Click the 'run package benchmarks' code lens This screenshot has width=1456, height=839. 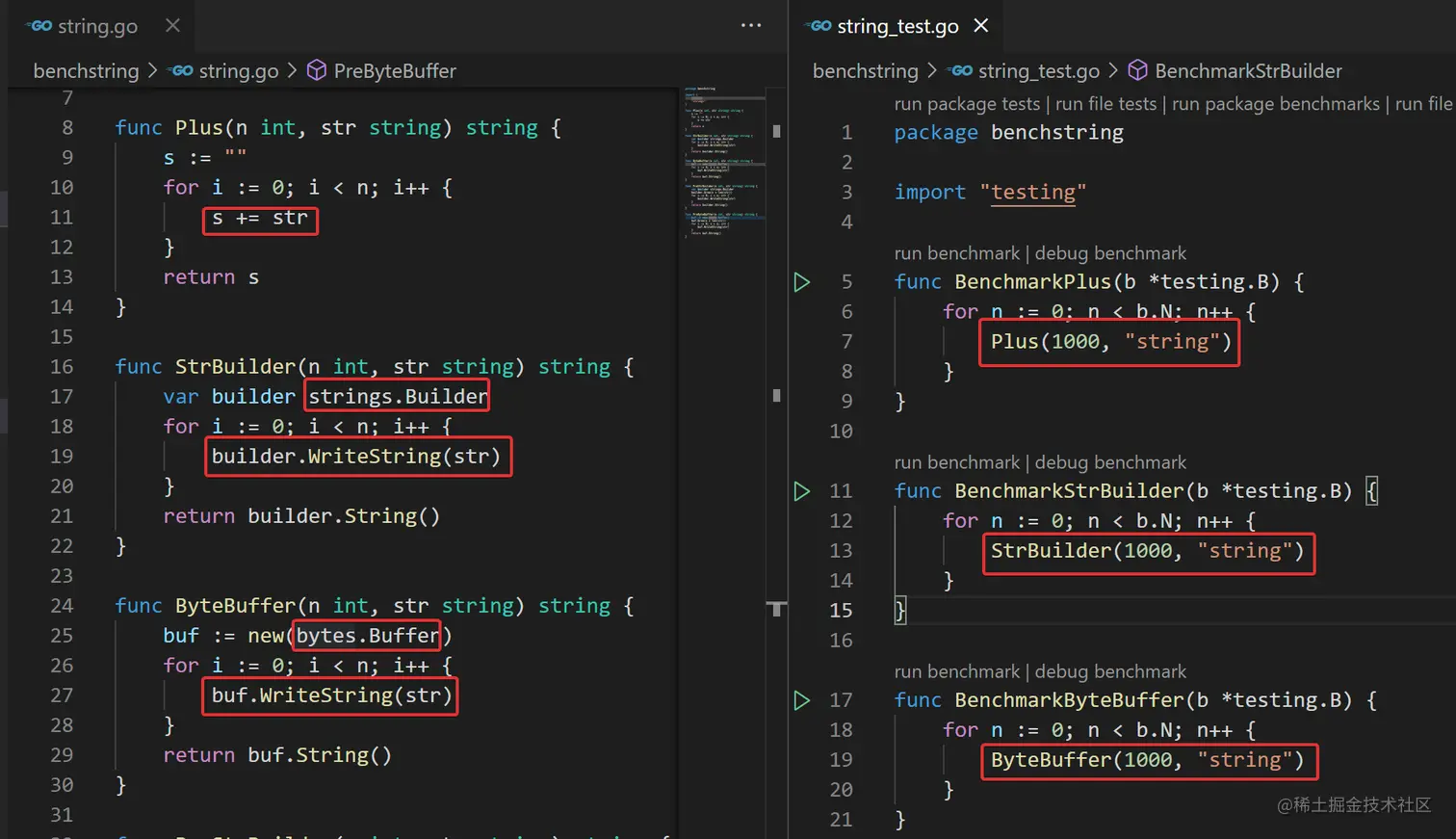point(1276,104)
